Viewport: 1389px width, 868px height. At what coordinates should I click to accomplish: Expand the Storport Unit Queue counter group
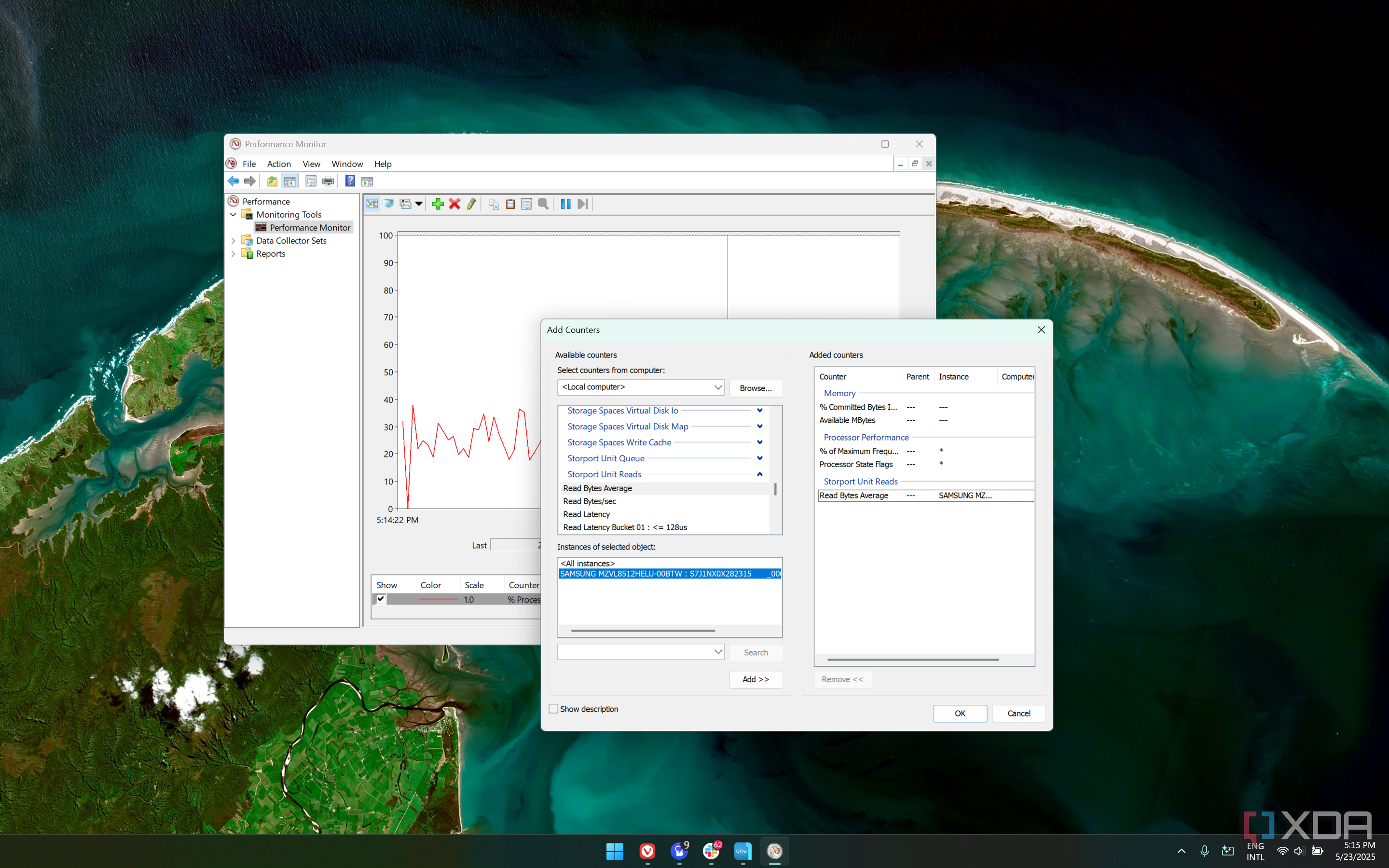(759, 458)
